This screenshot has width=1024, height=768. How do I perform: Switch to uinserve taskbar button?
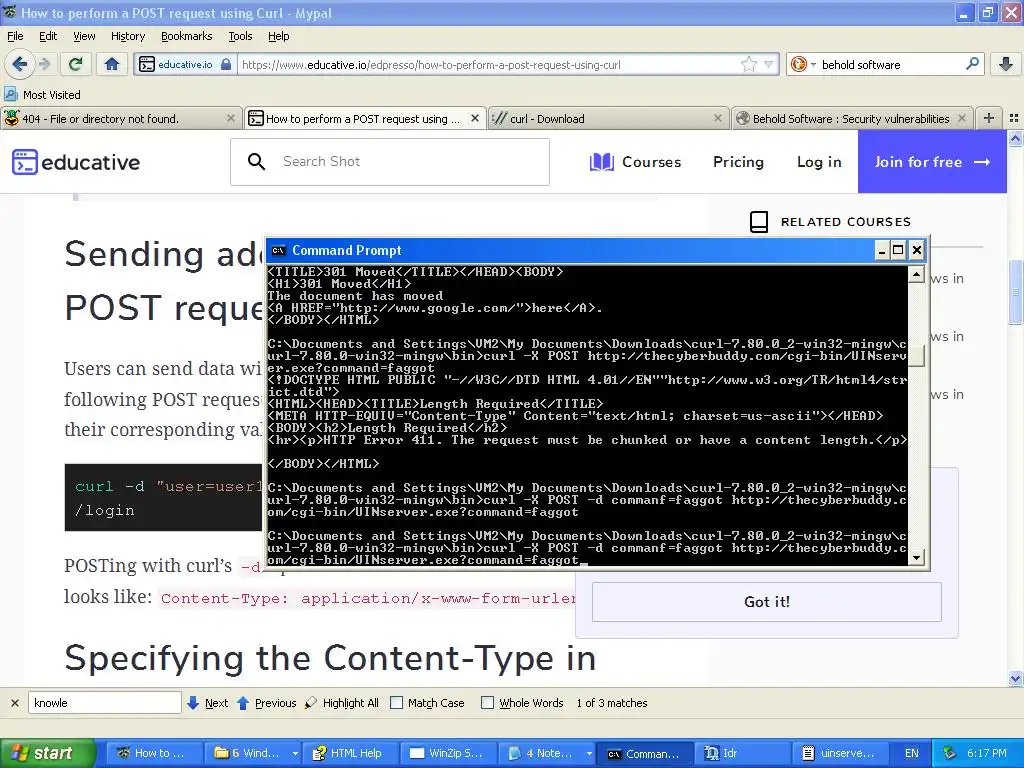coord(839,753)
